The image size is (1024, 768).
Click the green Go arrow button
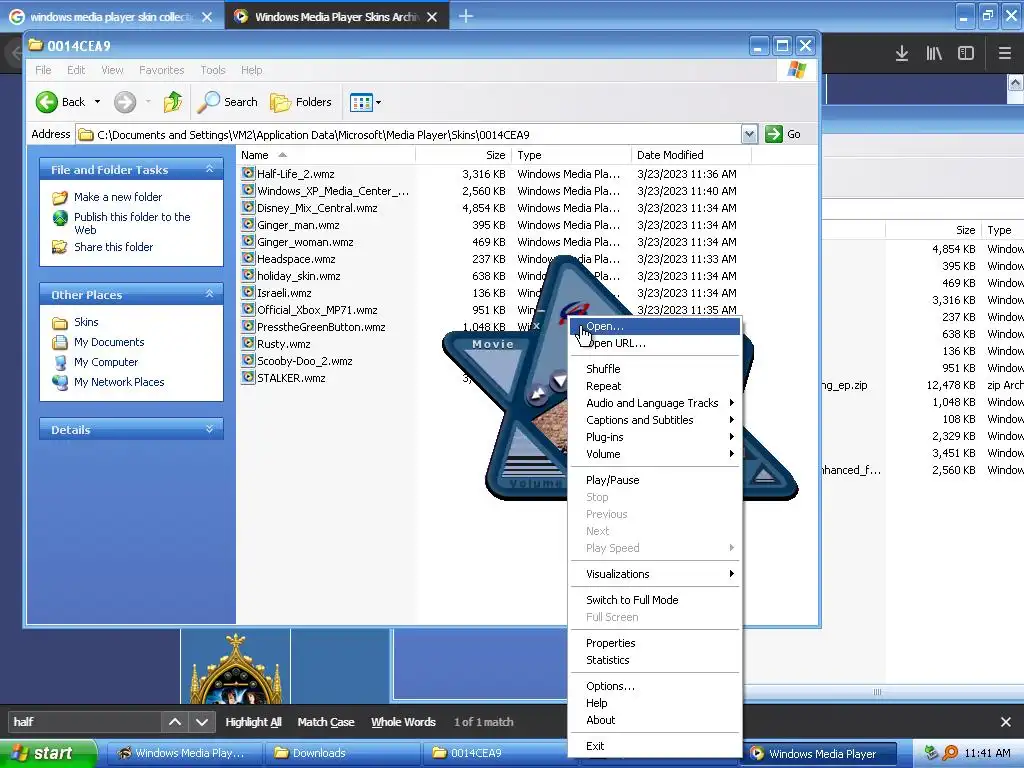pos(774,134)
